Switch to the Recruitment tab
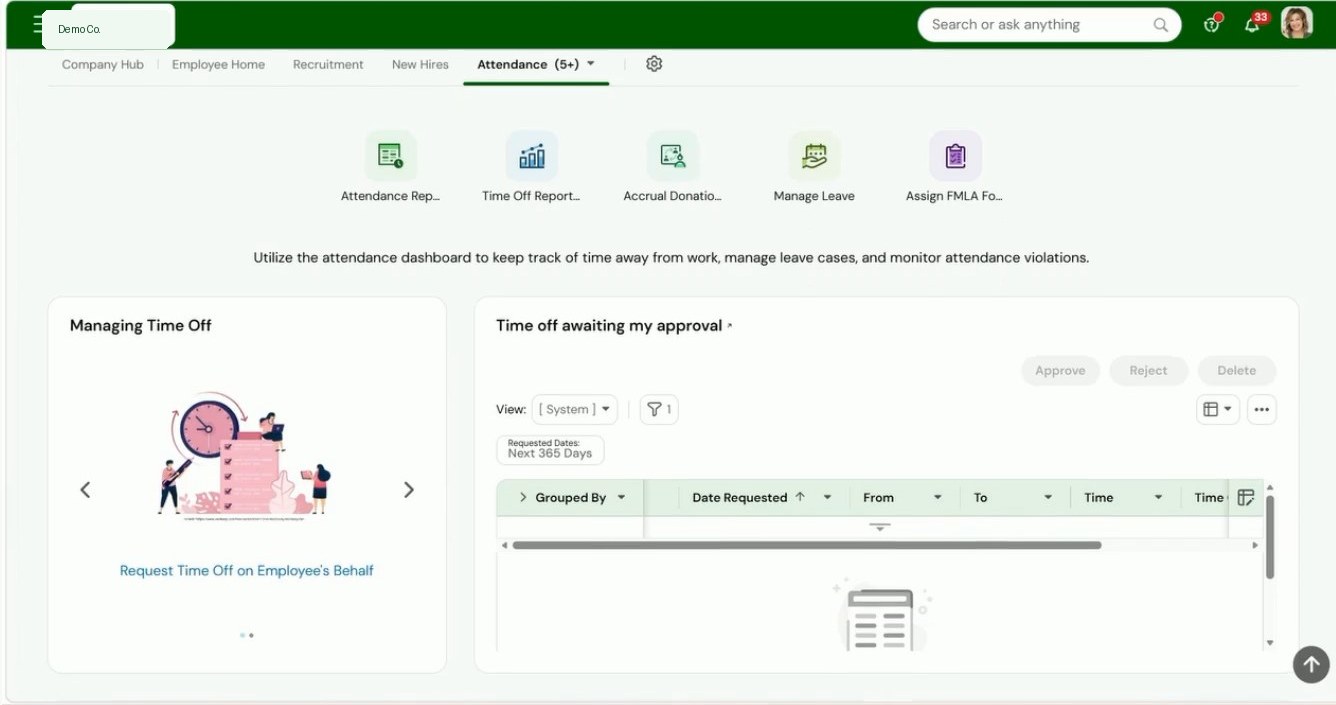 pyautogui.click(x=328, y=64)
